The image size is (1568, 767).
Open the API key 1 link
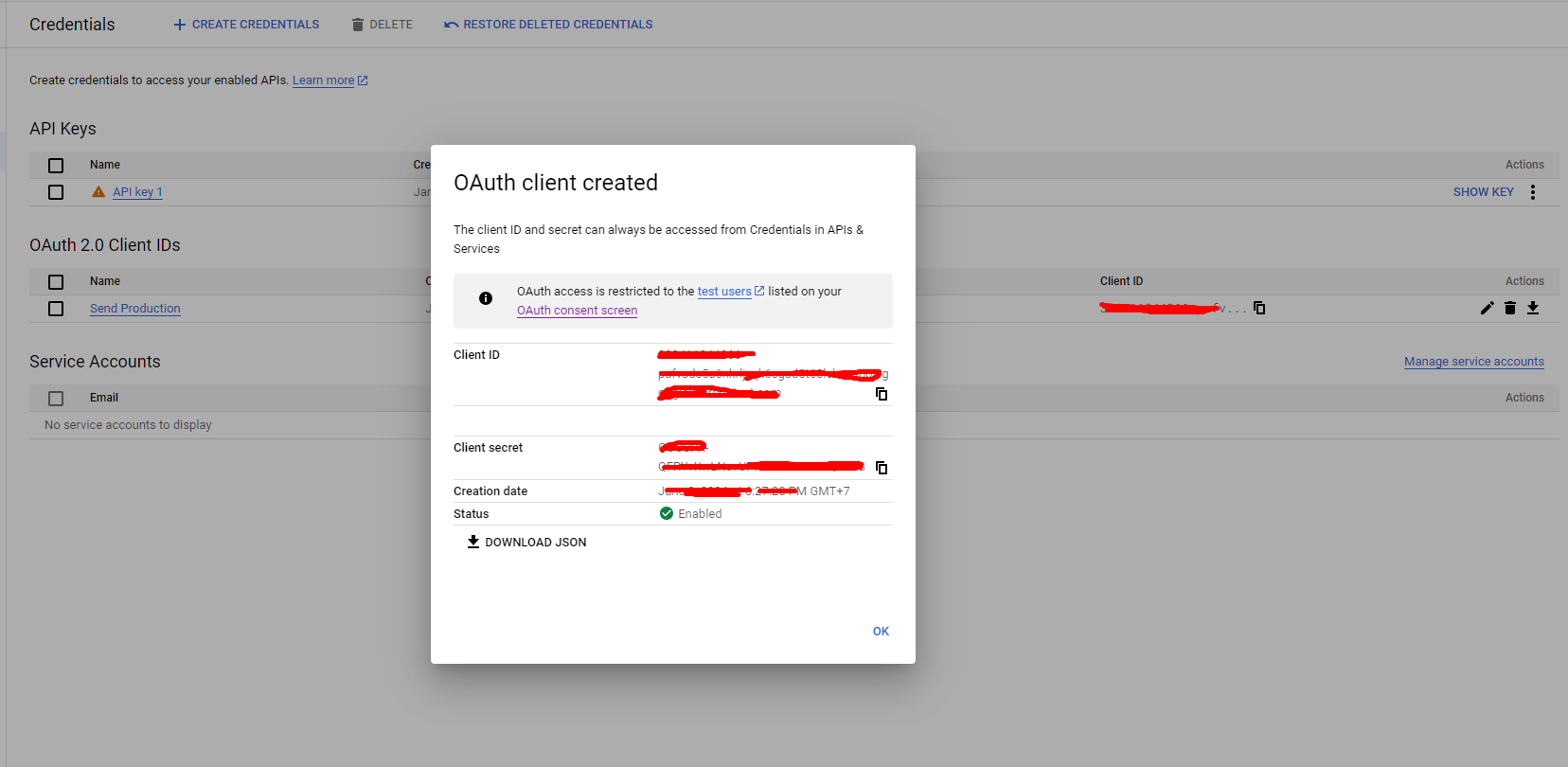click(137, 192)
